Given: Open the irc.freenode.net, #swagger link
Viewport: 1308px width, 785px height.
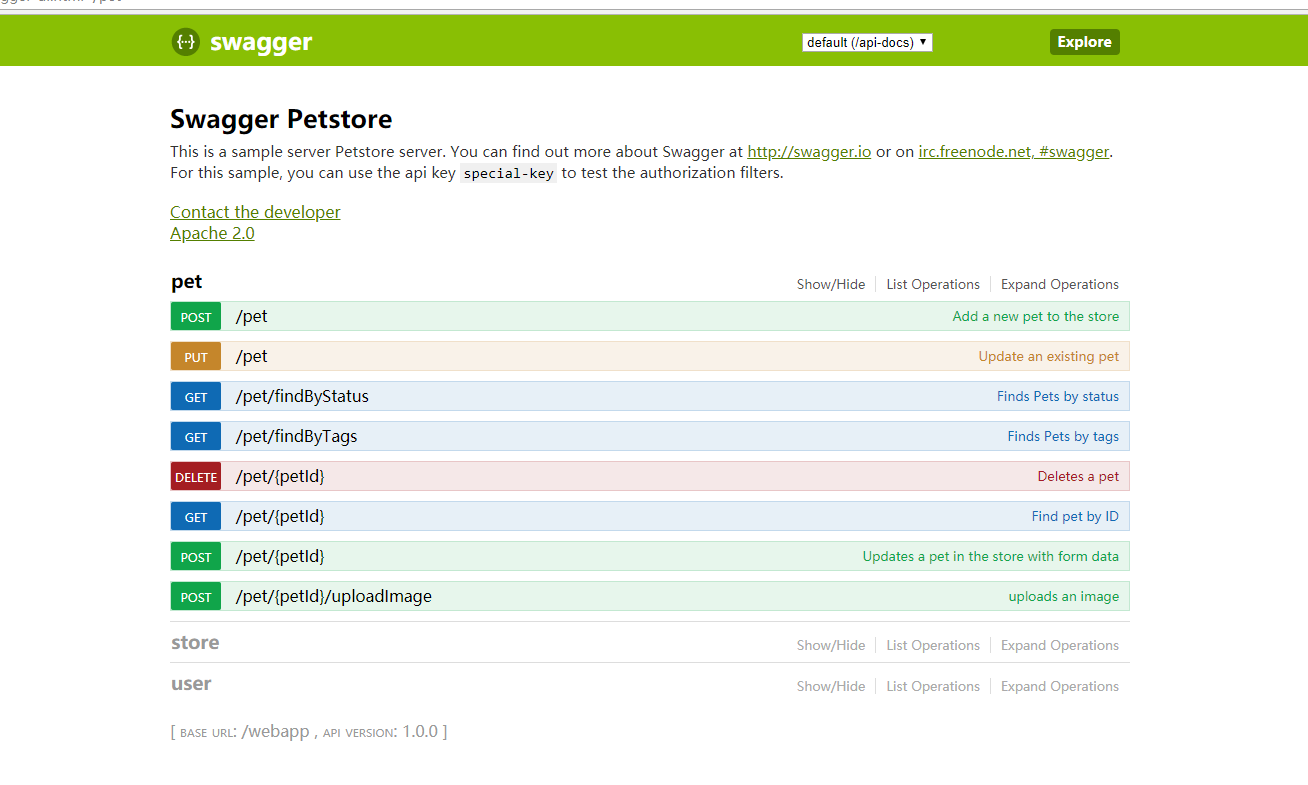Looking at the screenshot, I should tap(1014, 152).
